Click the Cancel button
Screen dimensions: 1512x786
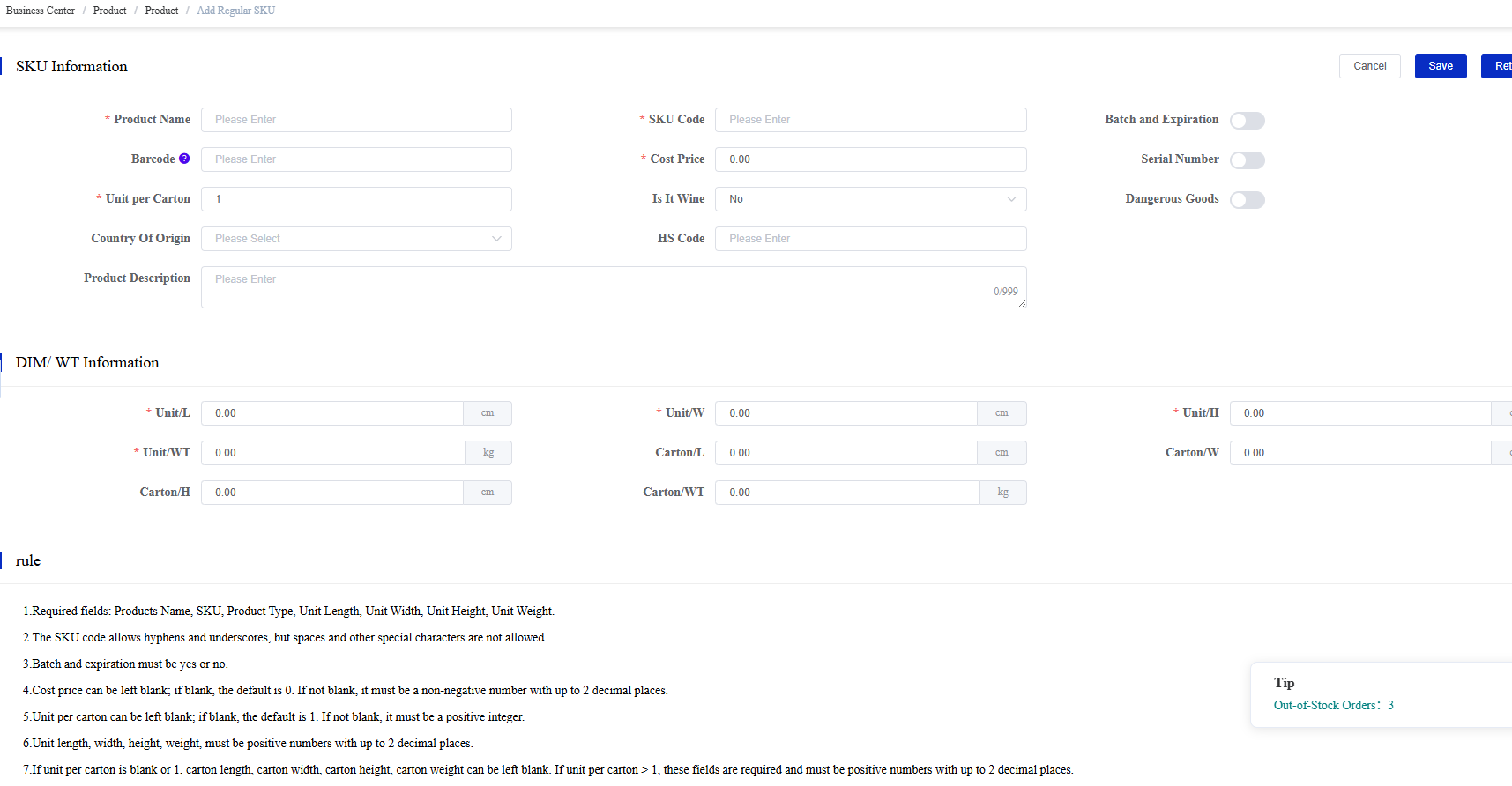1369,66
